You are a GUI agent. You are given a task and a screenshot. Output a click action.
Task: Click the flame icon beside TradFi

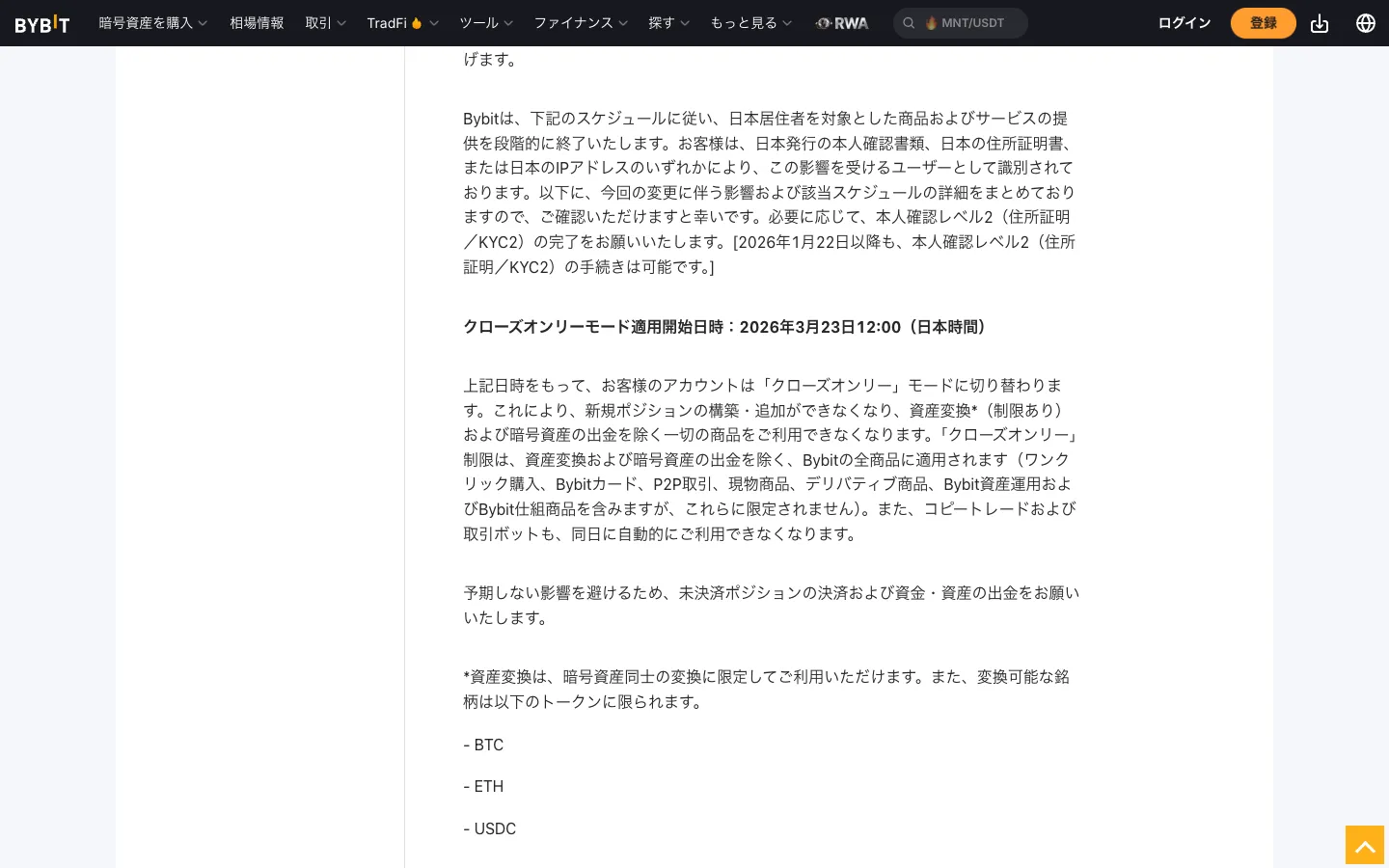pos(417,23)
